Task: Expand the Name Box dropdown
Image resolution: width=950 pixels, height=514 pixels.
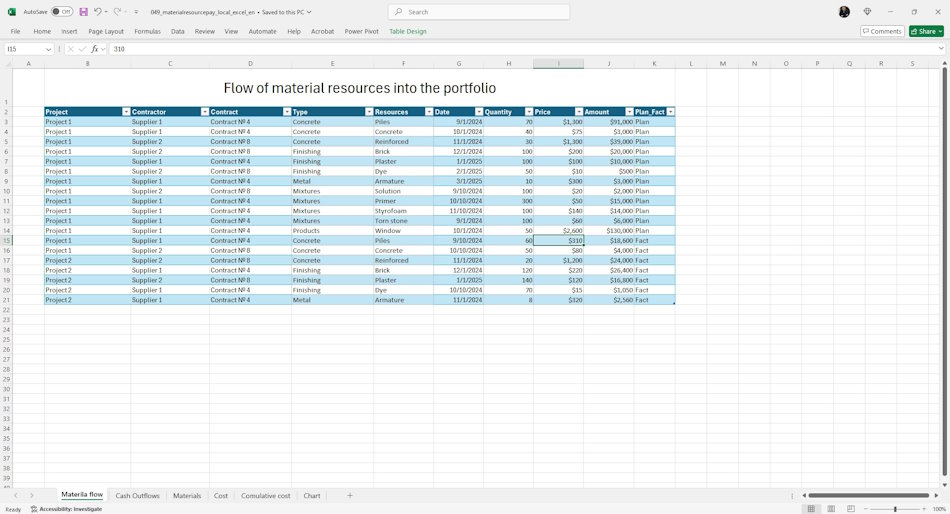Action: [x=48, y=49]
